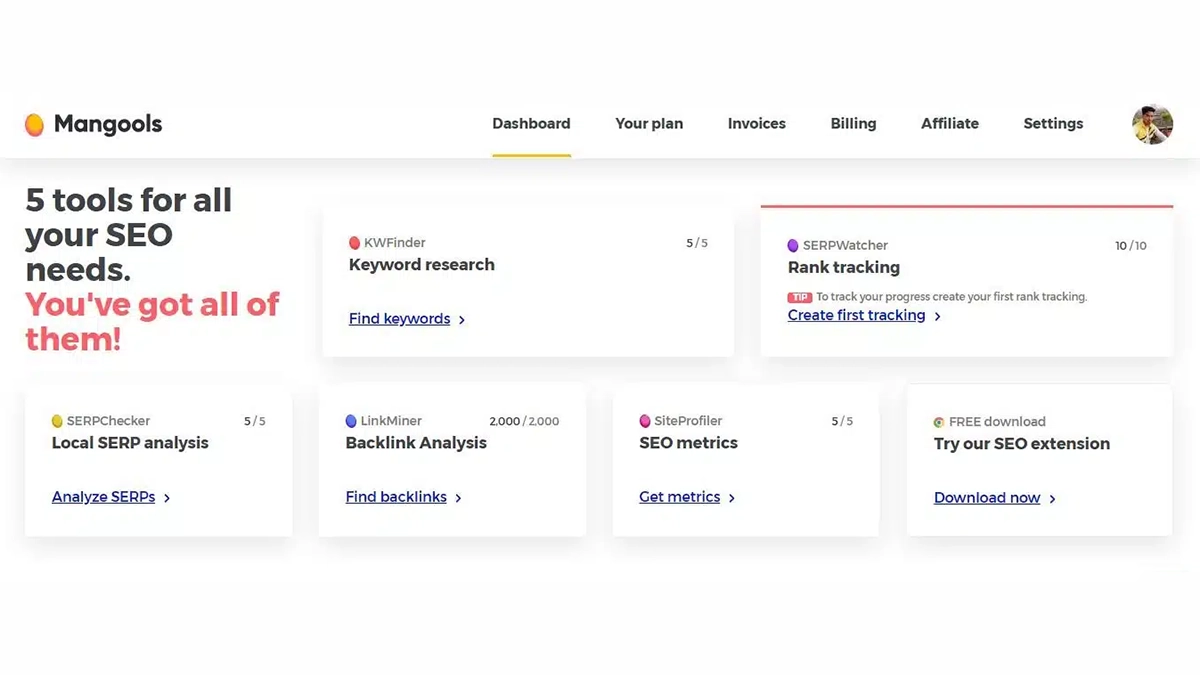
Task: Click the blue LinkMiner icon
Action: (x=351, y=421)
